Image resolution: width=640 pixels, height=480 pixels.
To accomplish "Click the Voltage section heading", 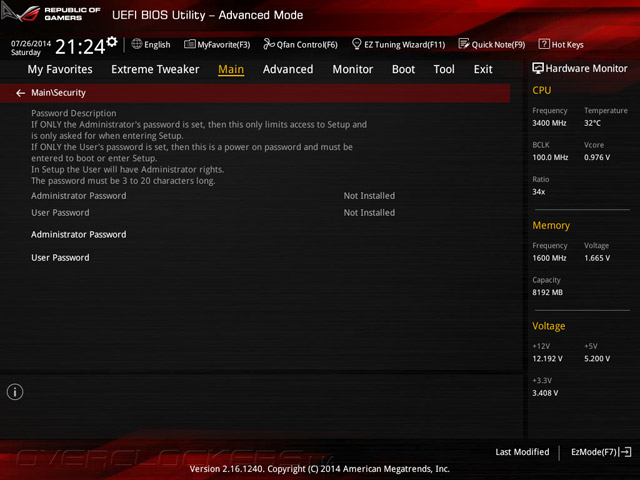I will (x=549, y=326).
